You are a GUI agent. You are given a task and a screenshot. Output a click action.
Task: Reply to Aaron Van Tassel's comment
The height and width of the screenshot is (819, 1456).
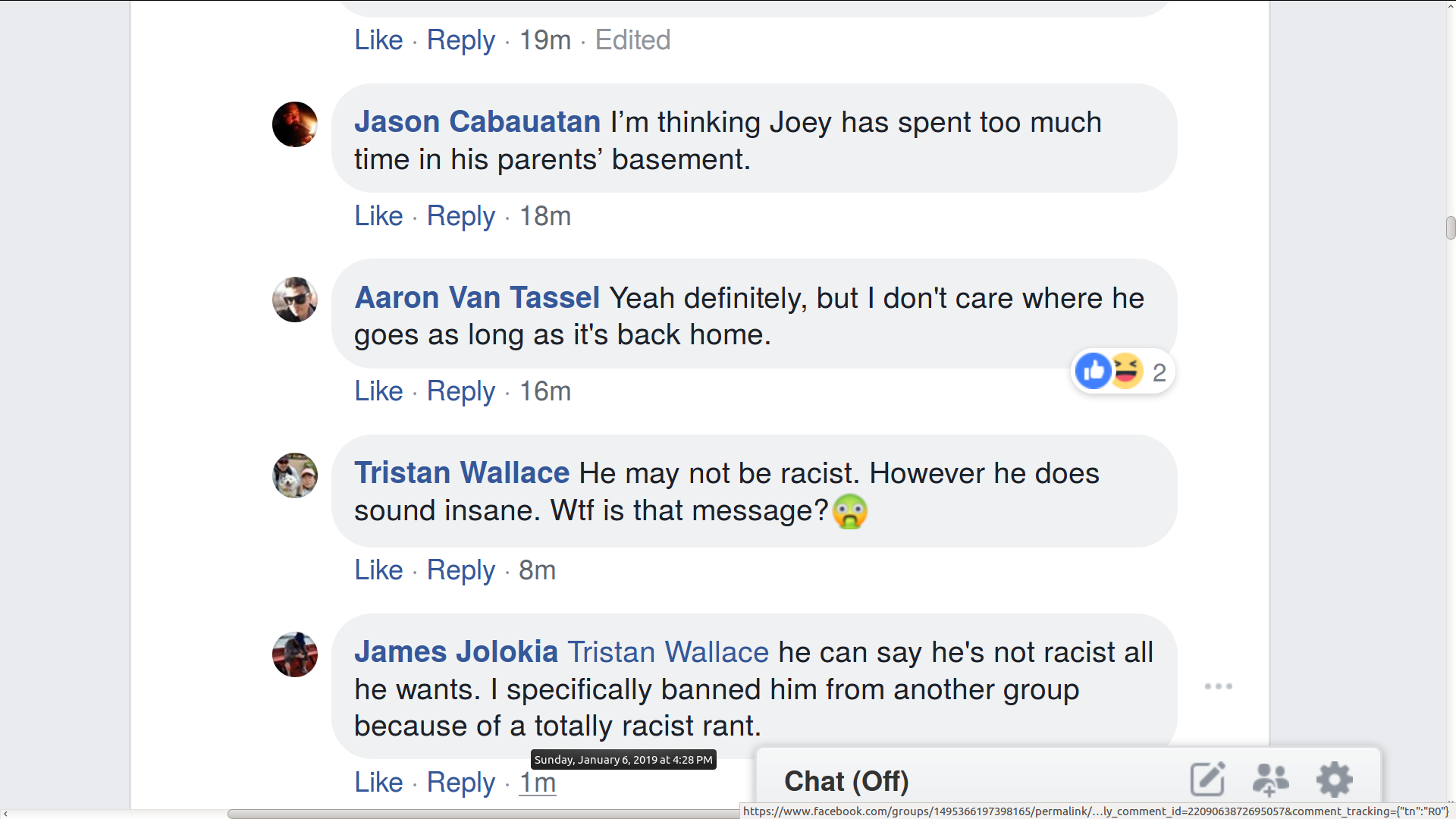(x=460, y=391)
